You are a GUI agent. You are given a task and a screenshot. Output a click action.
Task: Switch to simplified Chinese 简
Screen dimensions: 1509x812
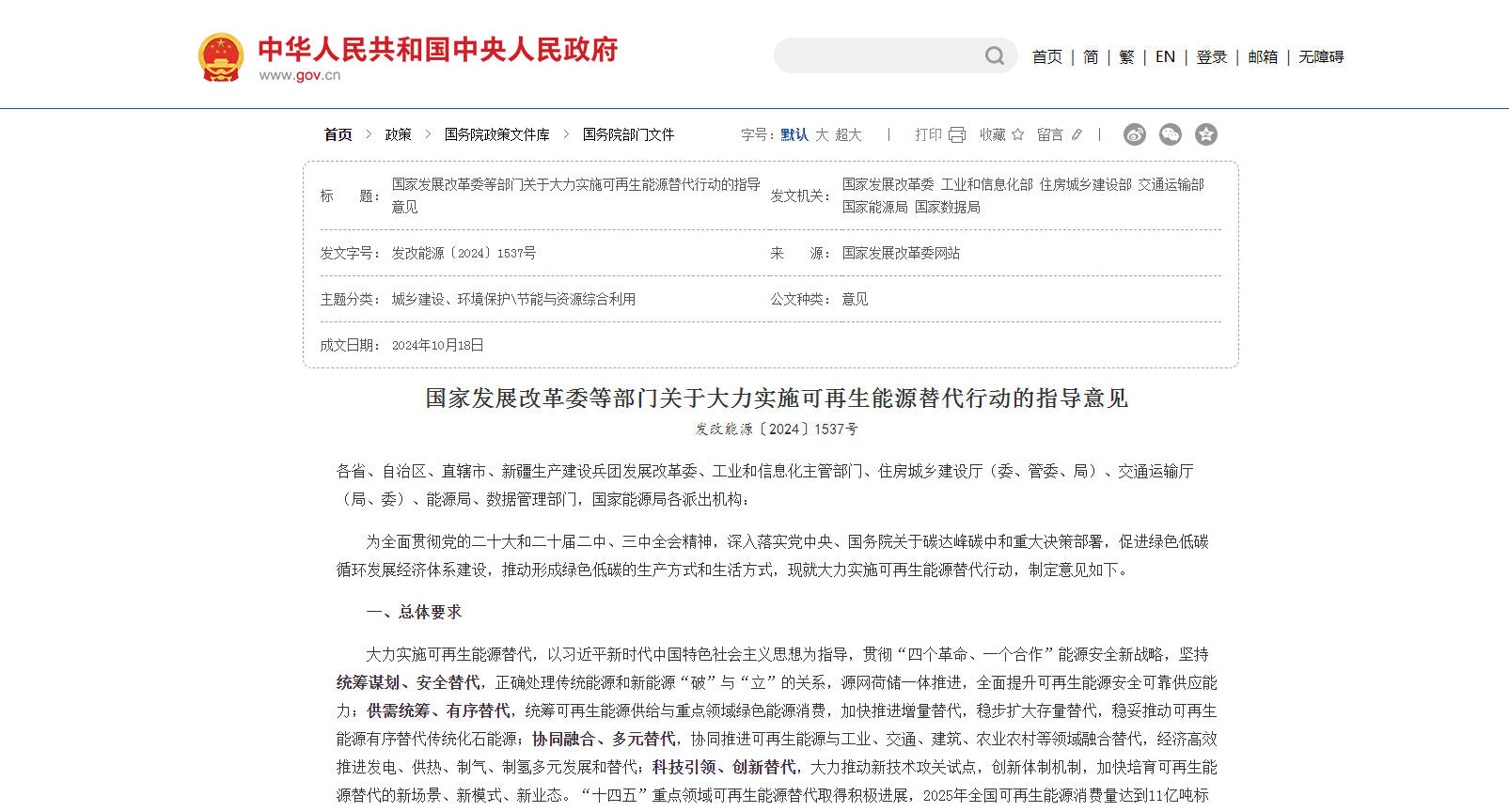pos(1091,57)
